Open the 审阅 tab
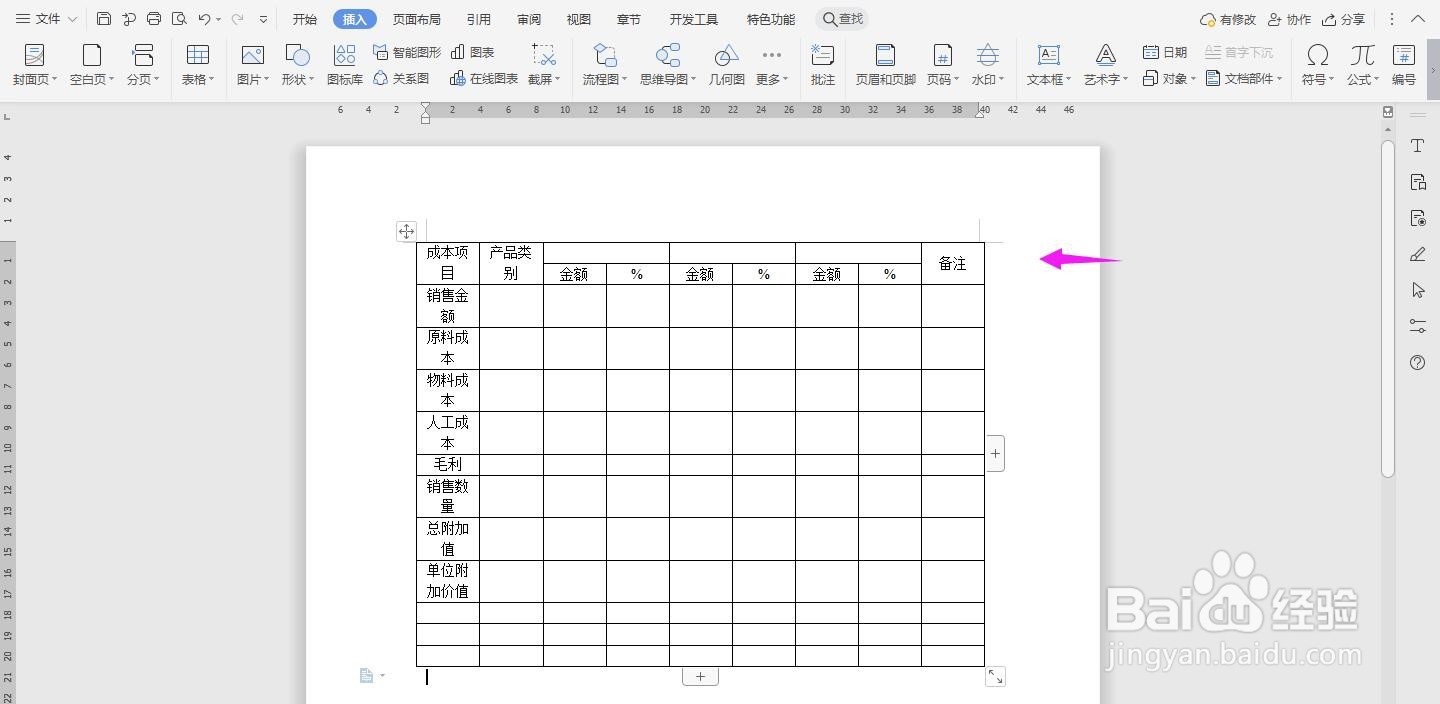 click(529, 19)
